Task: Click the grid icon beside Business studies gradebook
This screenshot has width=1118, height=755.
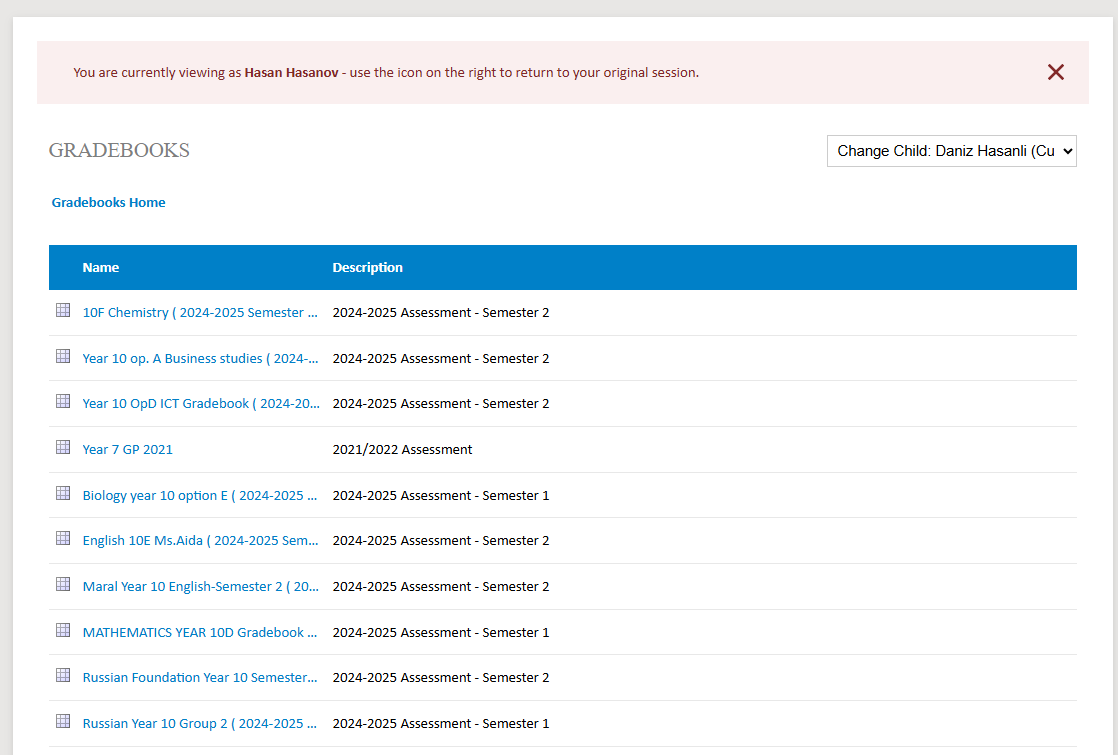Action: click(x=63, y=356)
